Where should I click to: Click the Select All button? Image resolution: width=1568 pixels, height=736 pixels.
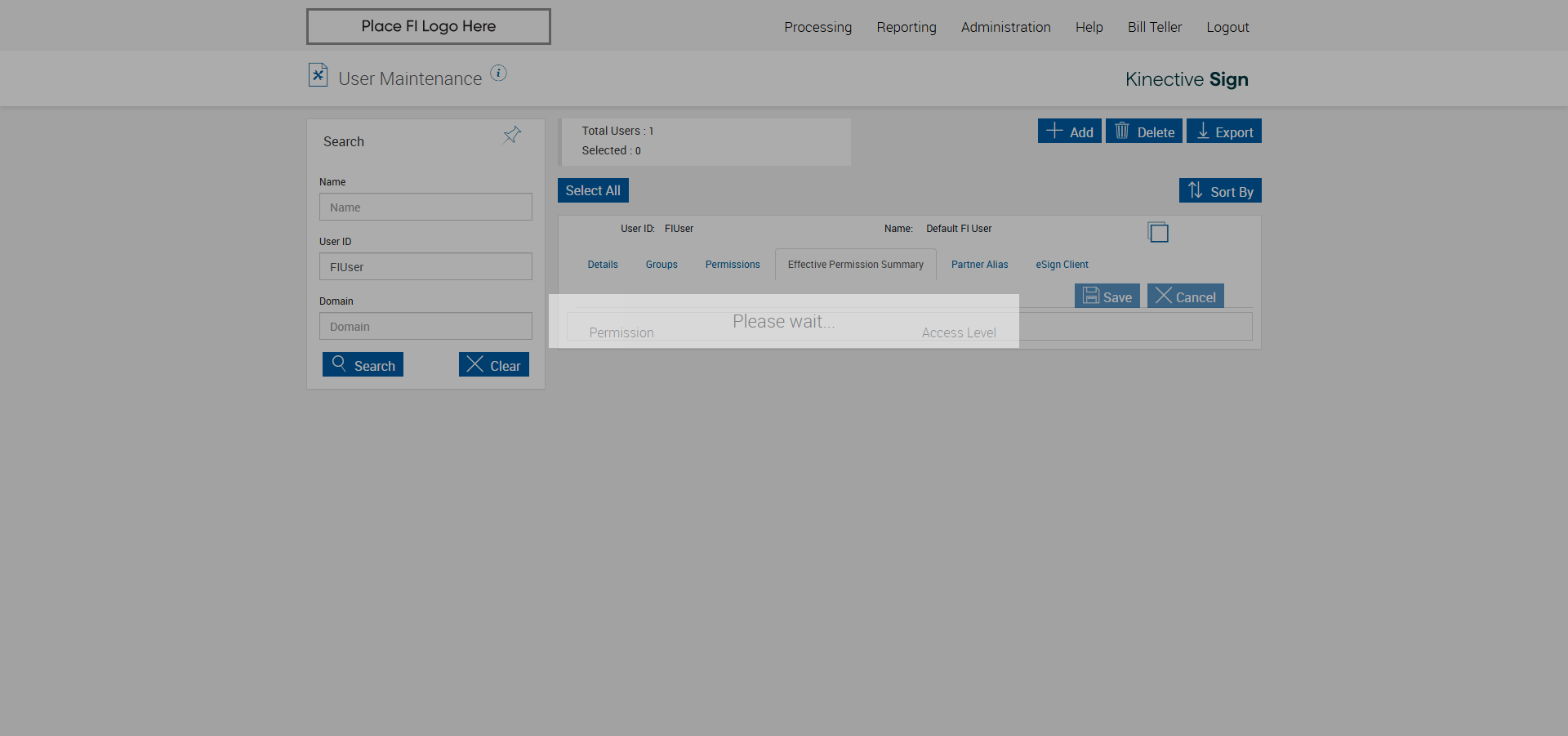pos(593,190)
